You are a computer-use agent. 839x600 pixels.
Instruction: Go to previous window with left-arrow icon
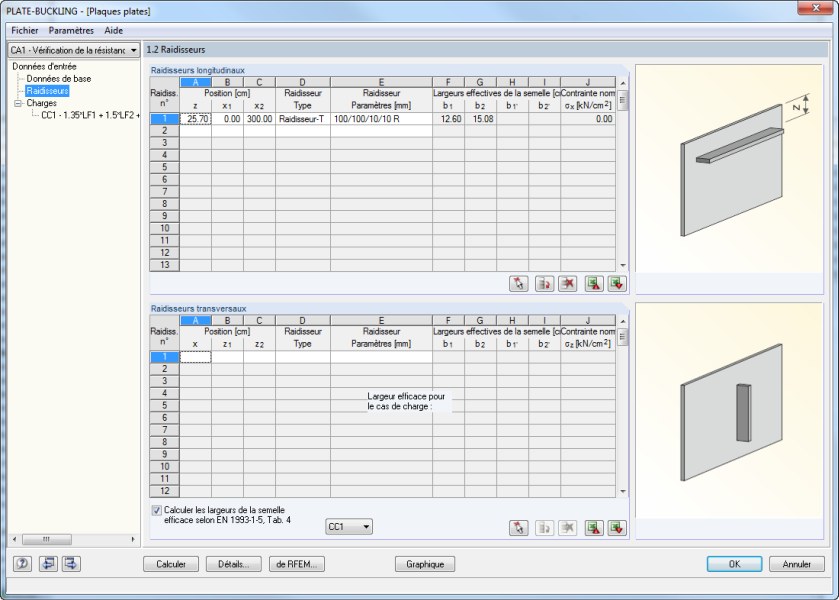click(x=48, y=564)
